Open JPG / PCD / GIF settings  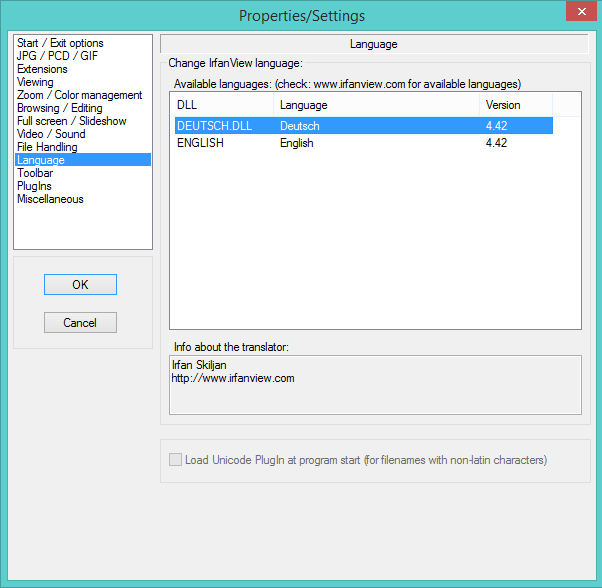[x=56, y=56]
